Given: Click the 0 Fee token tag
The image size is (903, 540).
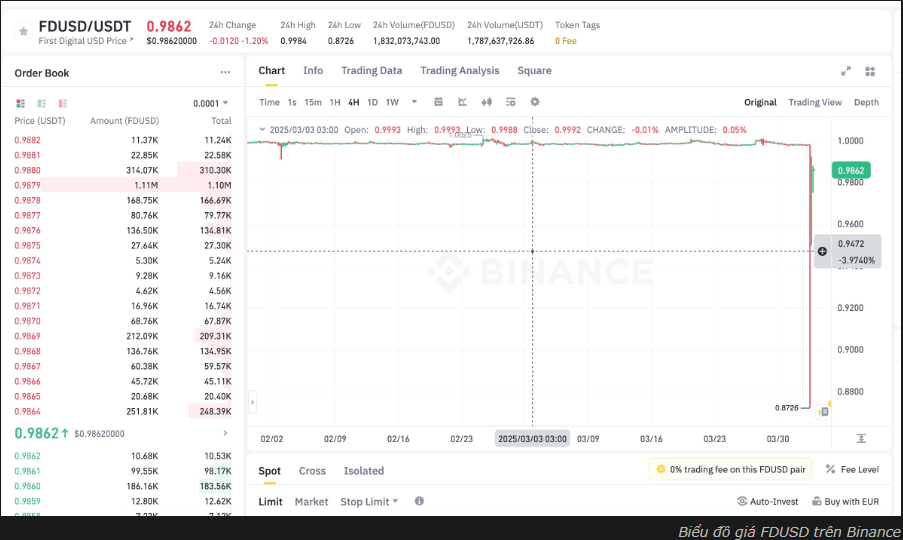Looking at the screenshot, I should [566, 41].
